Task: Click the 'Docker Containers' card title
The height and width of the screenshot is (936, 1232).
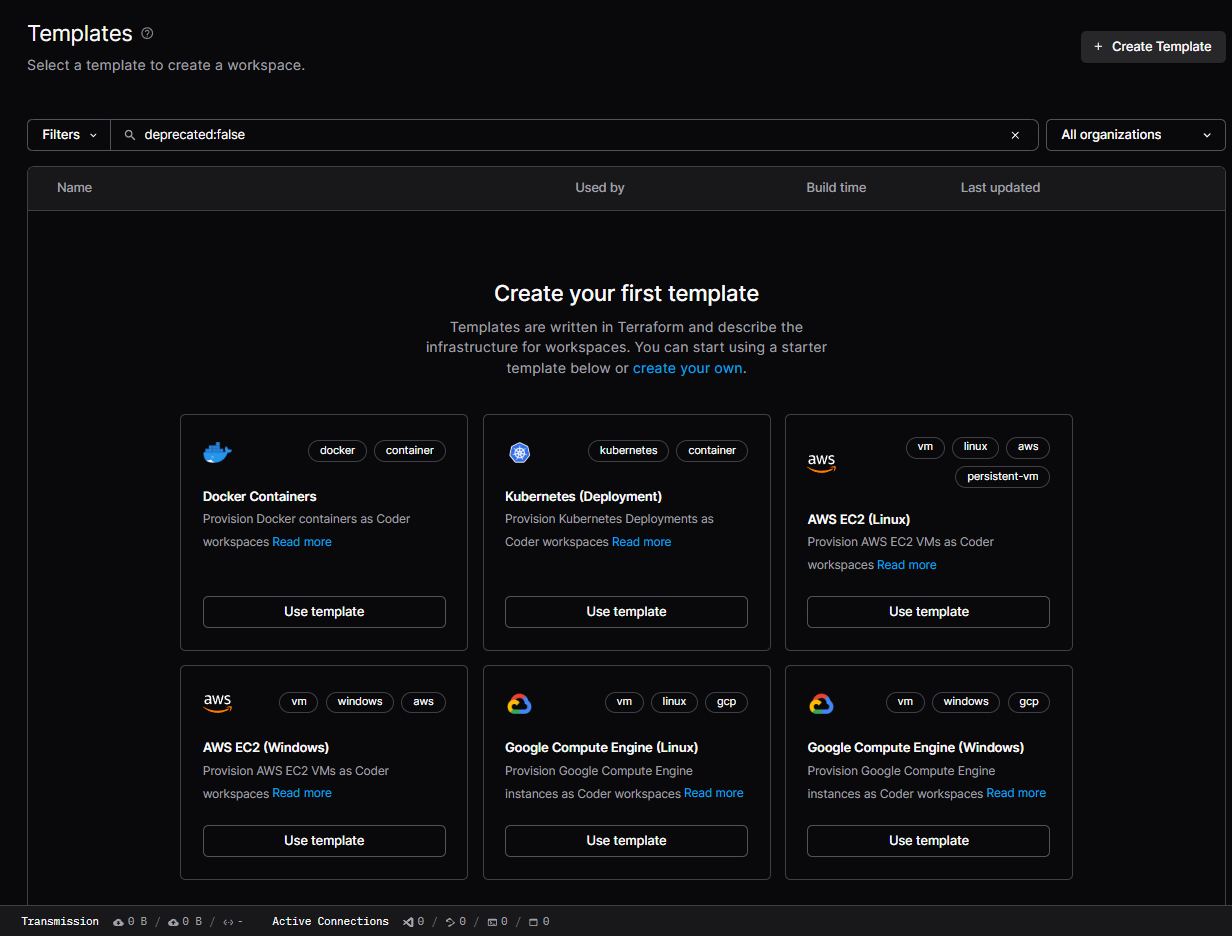Action: (x=260, y=497)
